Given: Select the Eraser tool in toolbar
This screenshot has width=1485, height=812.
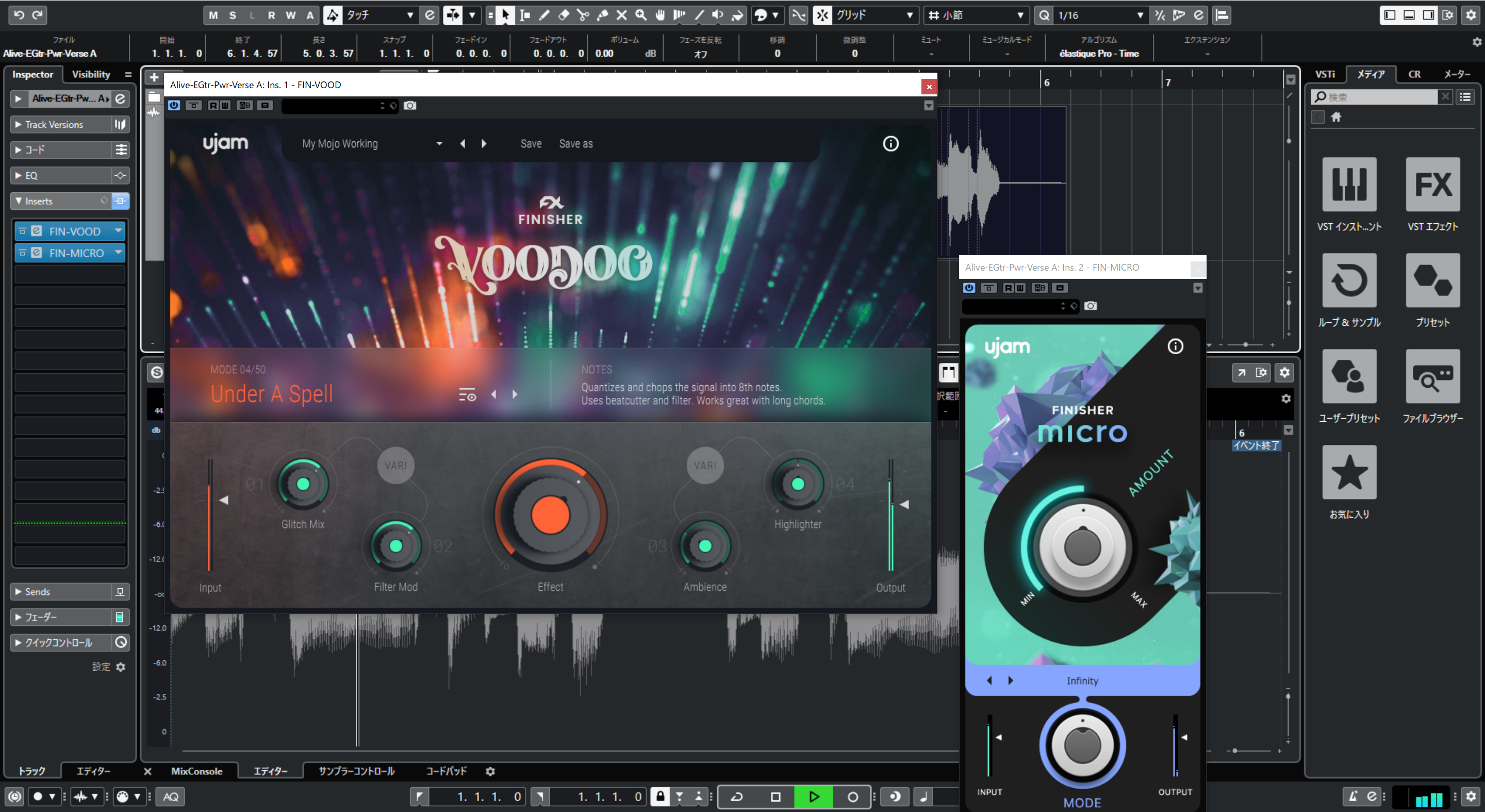Looking at the screenshot, I should pyautogui.click(x=564, y=15).
